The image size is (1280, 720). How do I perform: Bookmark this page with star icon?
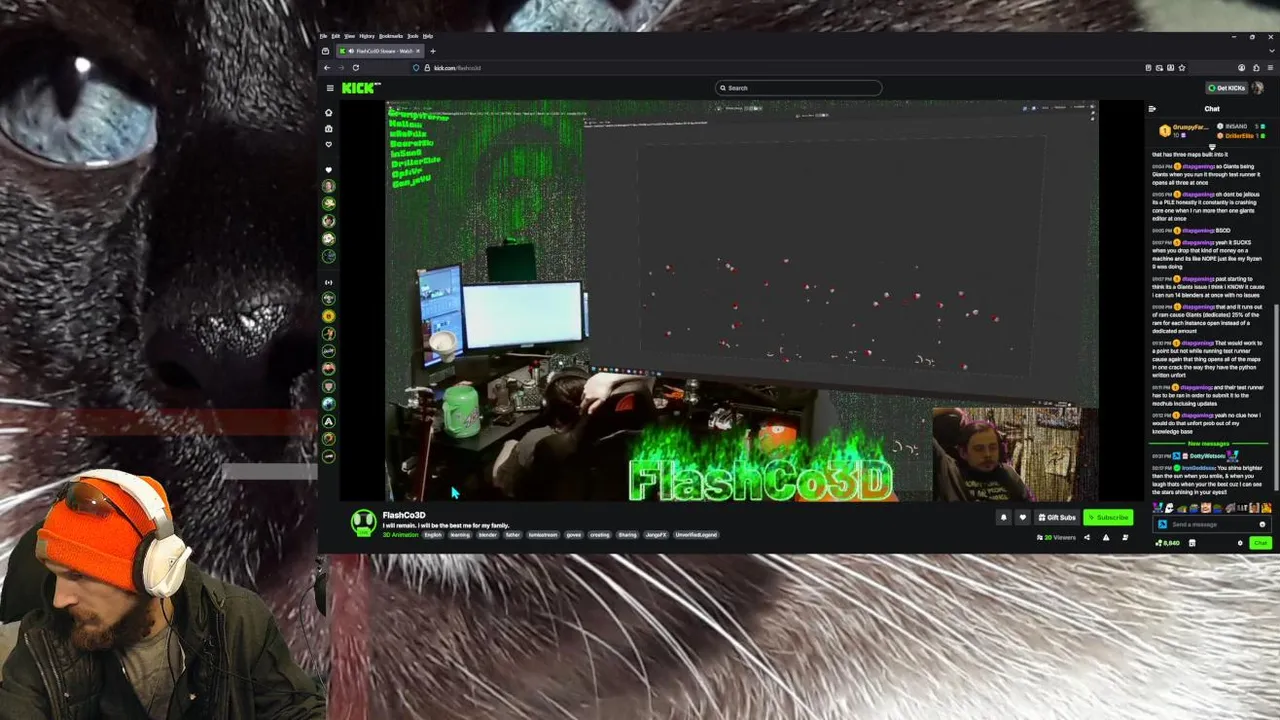[x=1182, y=68]
